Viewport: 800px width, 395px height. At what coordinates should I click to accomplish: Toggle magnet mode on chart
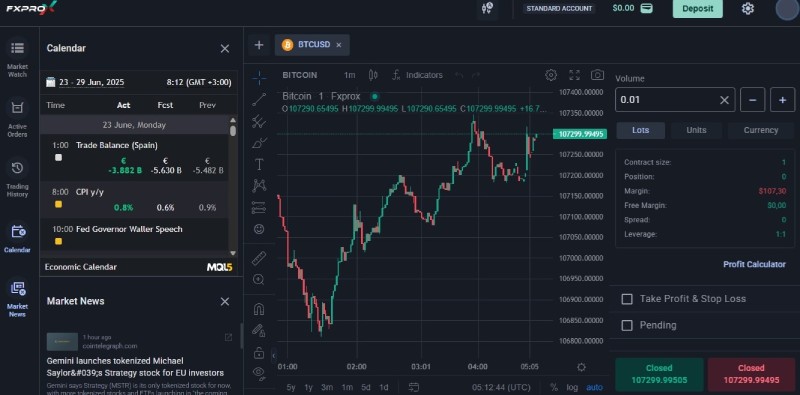coord(259,309)
